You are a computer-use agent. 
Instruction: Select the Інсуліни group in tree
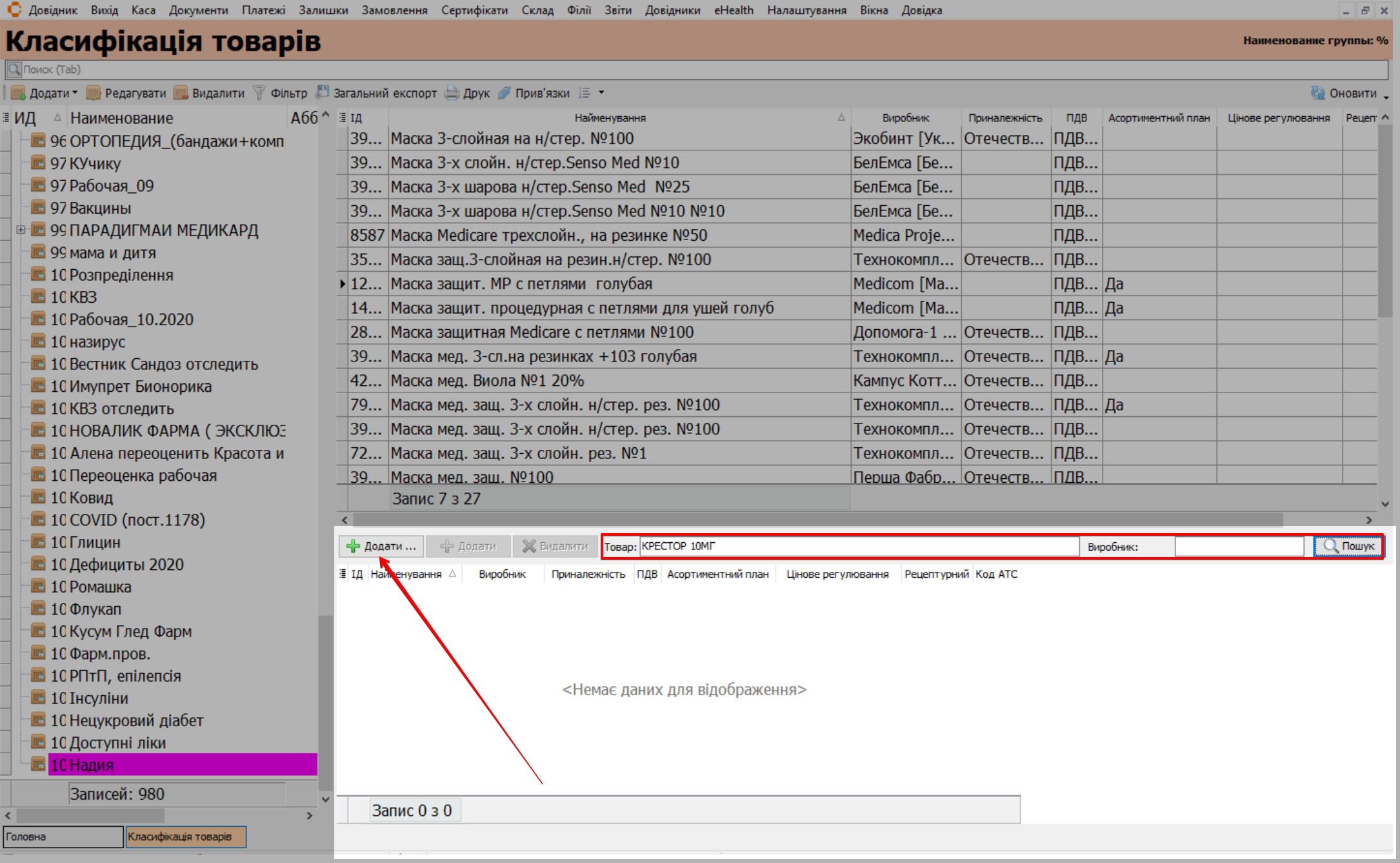click(98, 698)
